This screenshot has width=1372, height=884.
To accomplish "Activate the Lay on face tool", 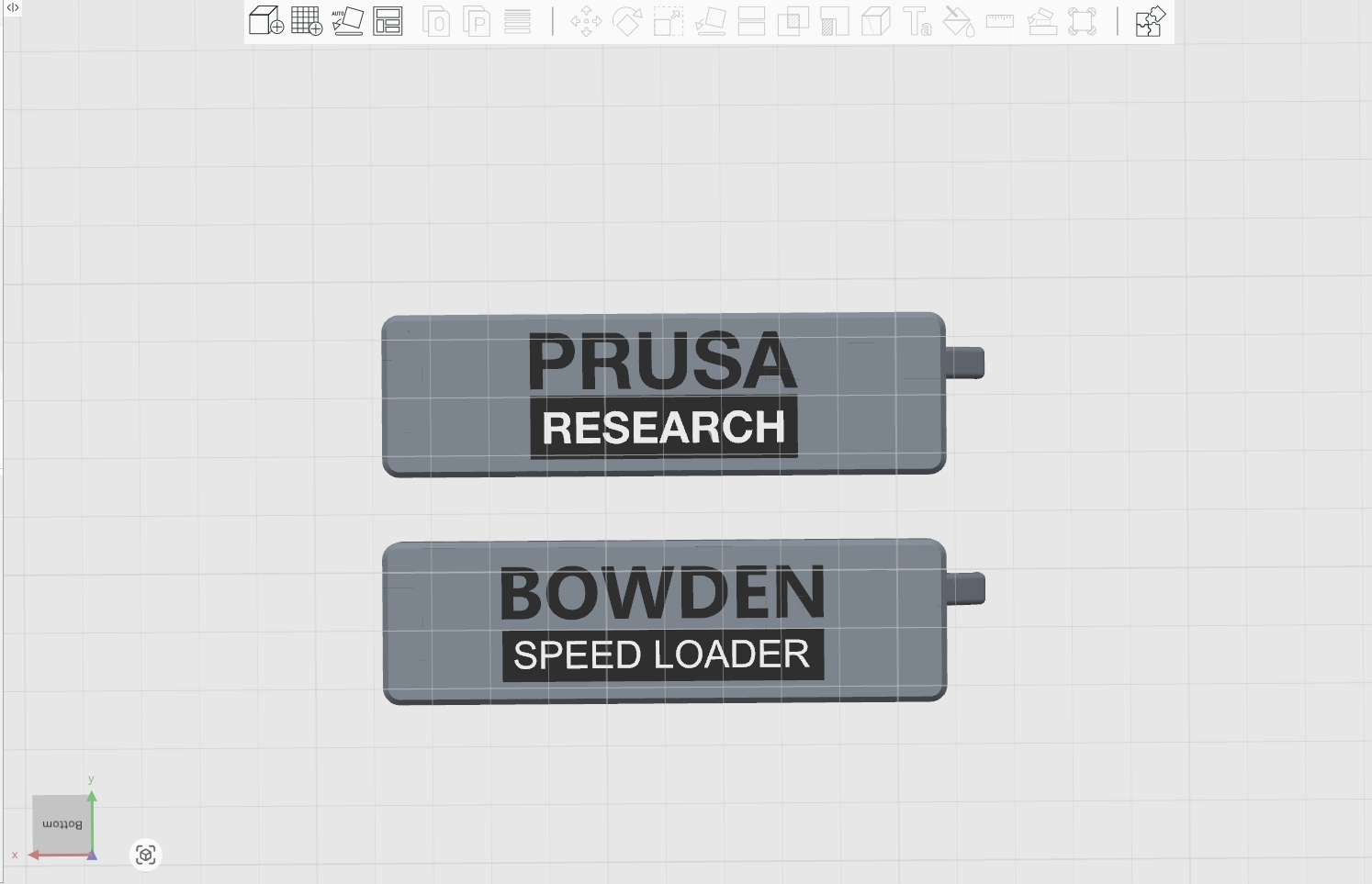I will tap(710, 21).
